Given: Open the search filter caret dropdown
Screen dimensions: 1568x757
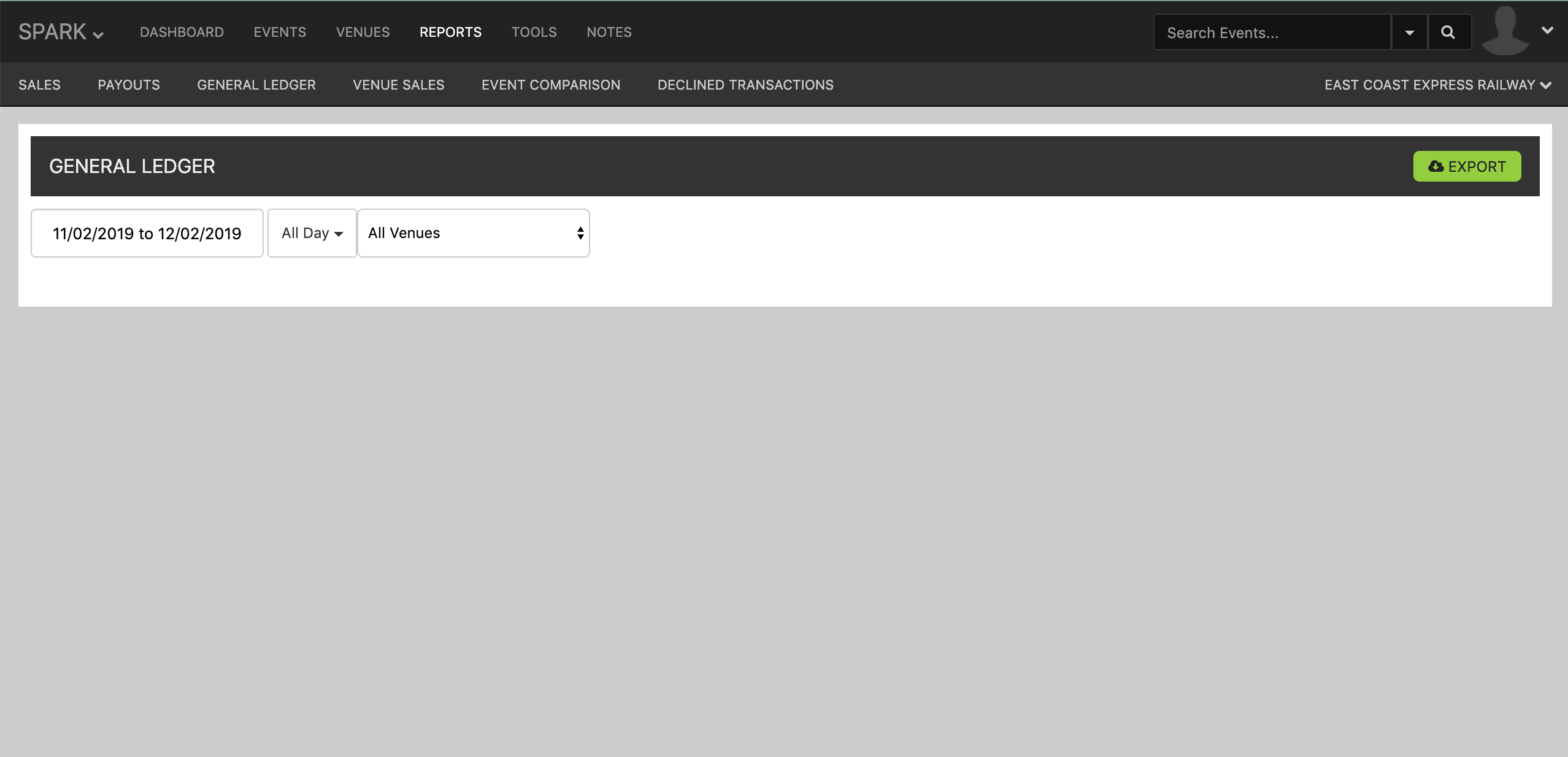Looking at the screenshot, I should tap(1409, 33).
